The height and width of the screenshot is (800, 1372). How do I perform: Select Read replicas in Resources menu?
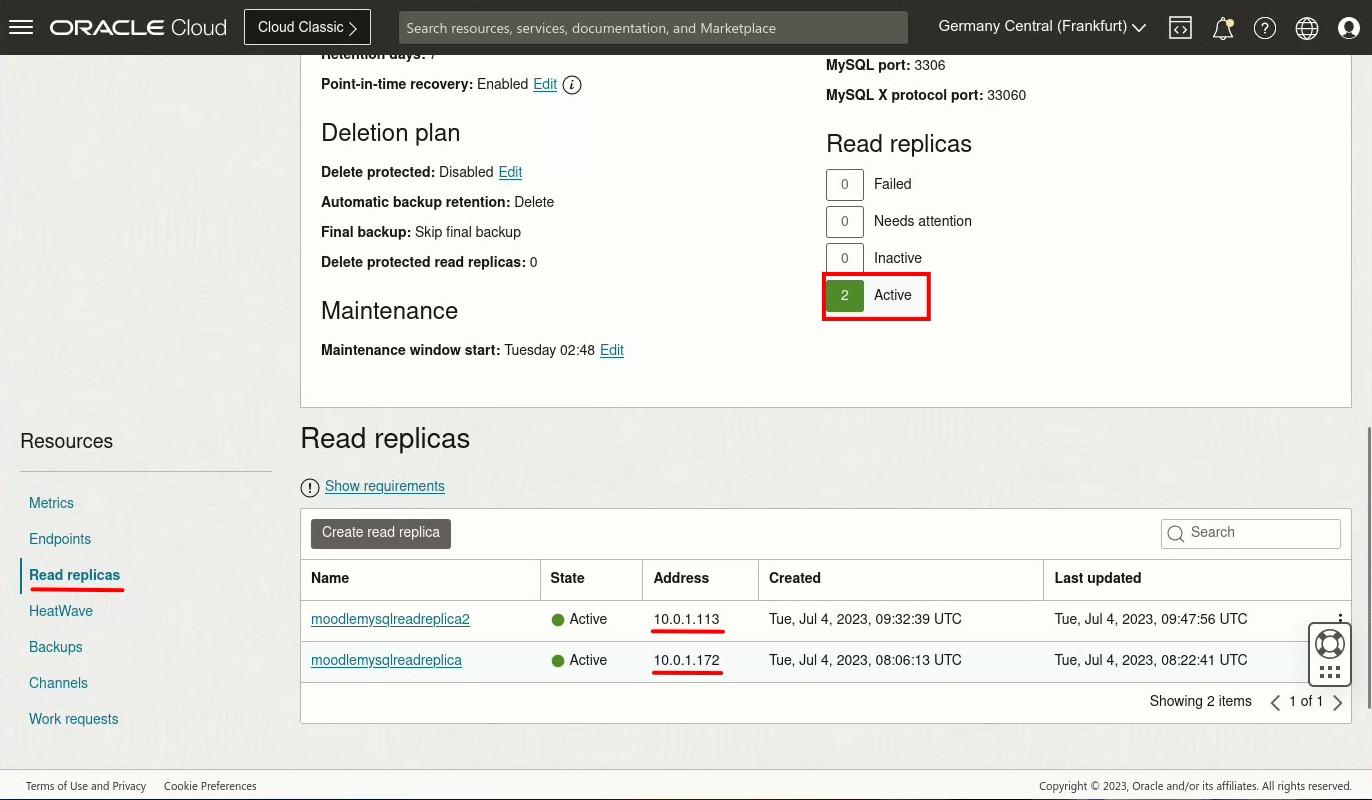[x=74, y=575]
